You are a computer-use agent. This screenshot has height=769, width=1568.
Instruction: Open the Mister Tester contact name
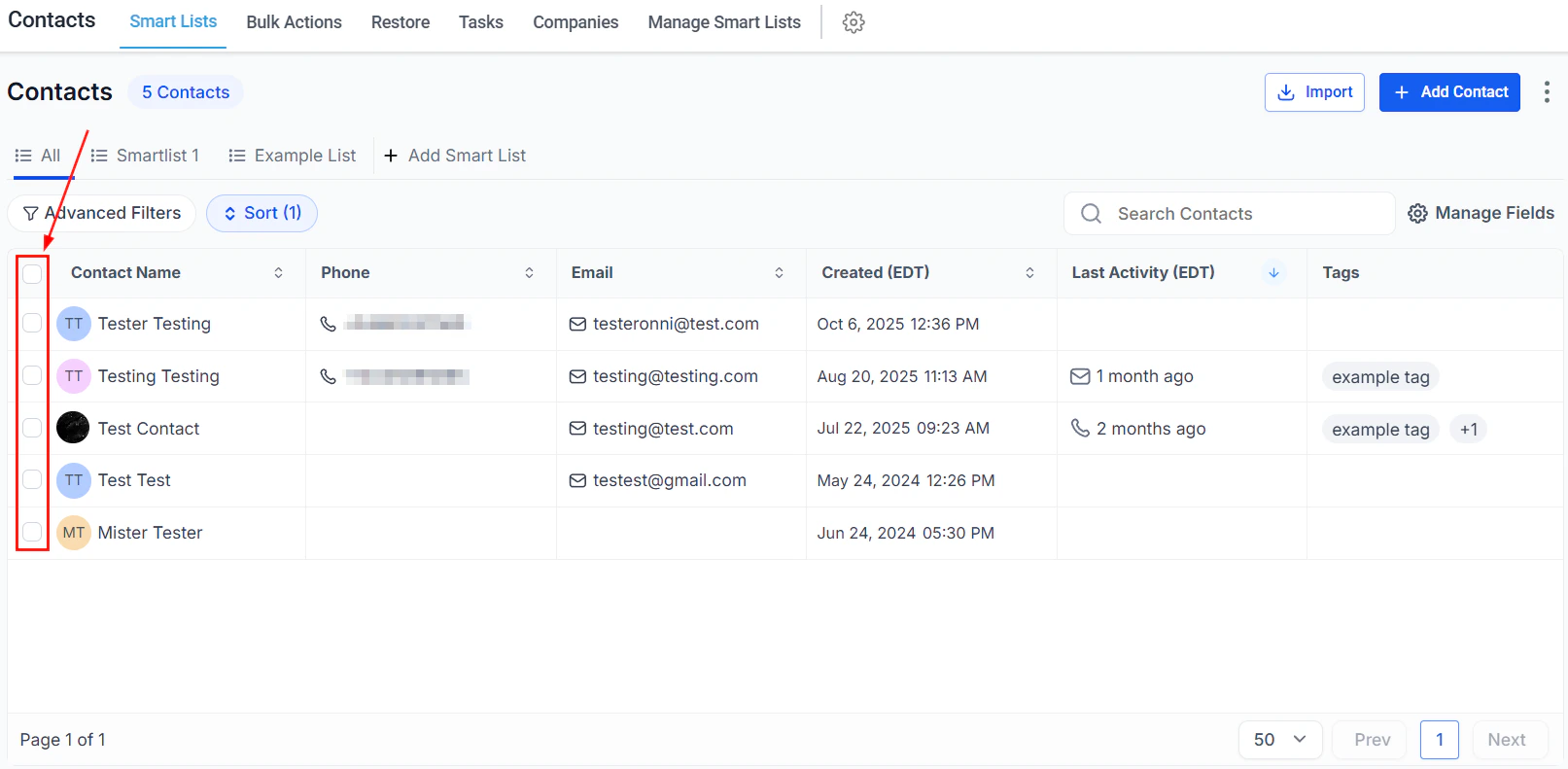150,533
